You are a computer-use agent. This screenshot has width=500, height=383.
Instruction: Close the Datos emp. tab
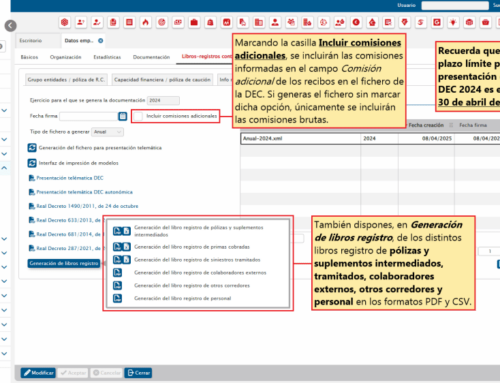click(x=100, y=41)
